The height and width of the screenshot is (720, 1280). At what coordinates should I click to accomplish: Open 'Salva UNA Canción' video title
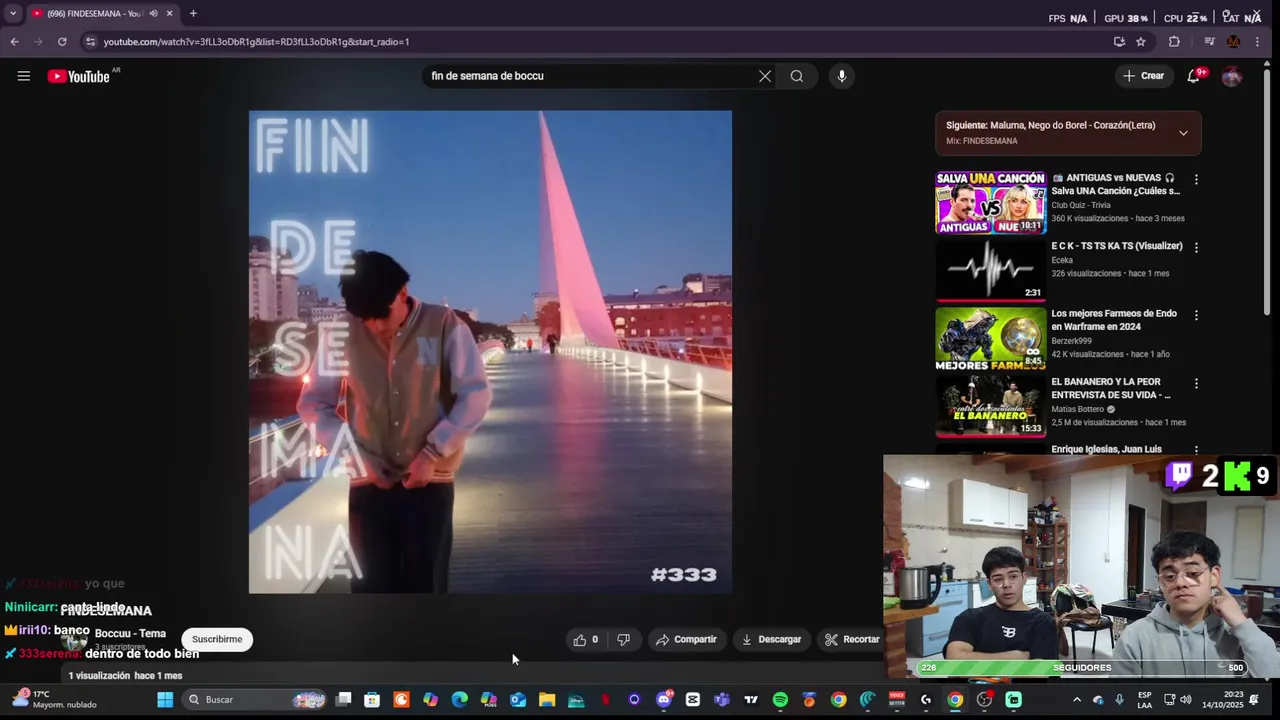1115,184
